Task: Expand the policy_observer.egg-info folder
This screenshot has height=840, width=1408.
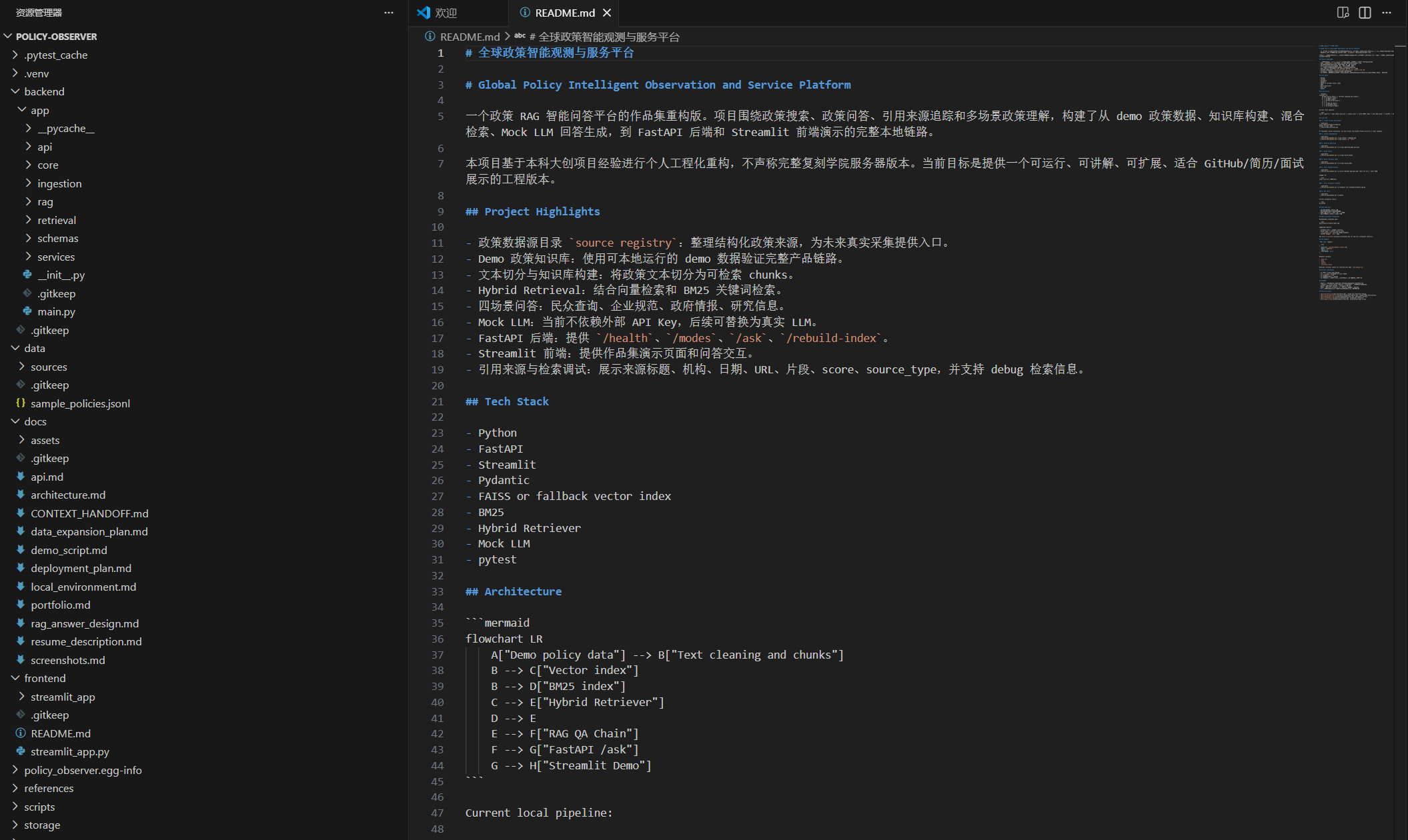Action: 15,769
